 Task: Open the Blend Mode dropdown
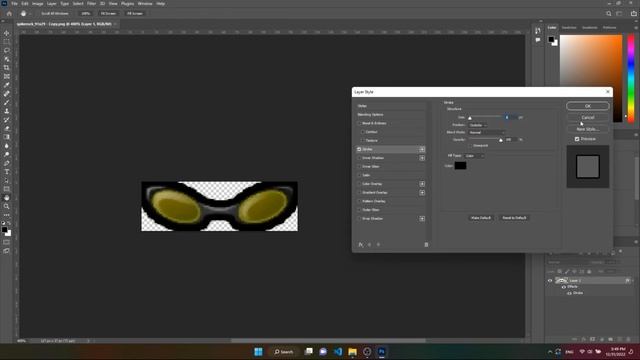(x=487, y=132)
